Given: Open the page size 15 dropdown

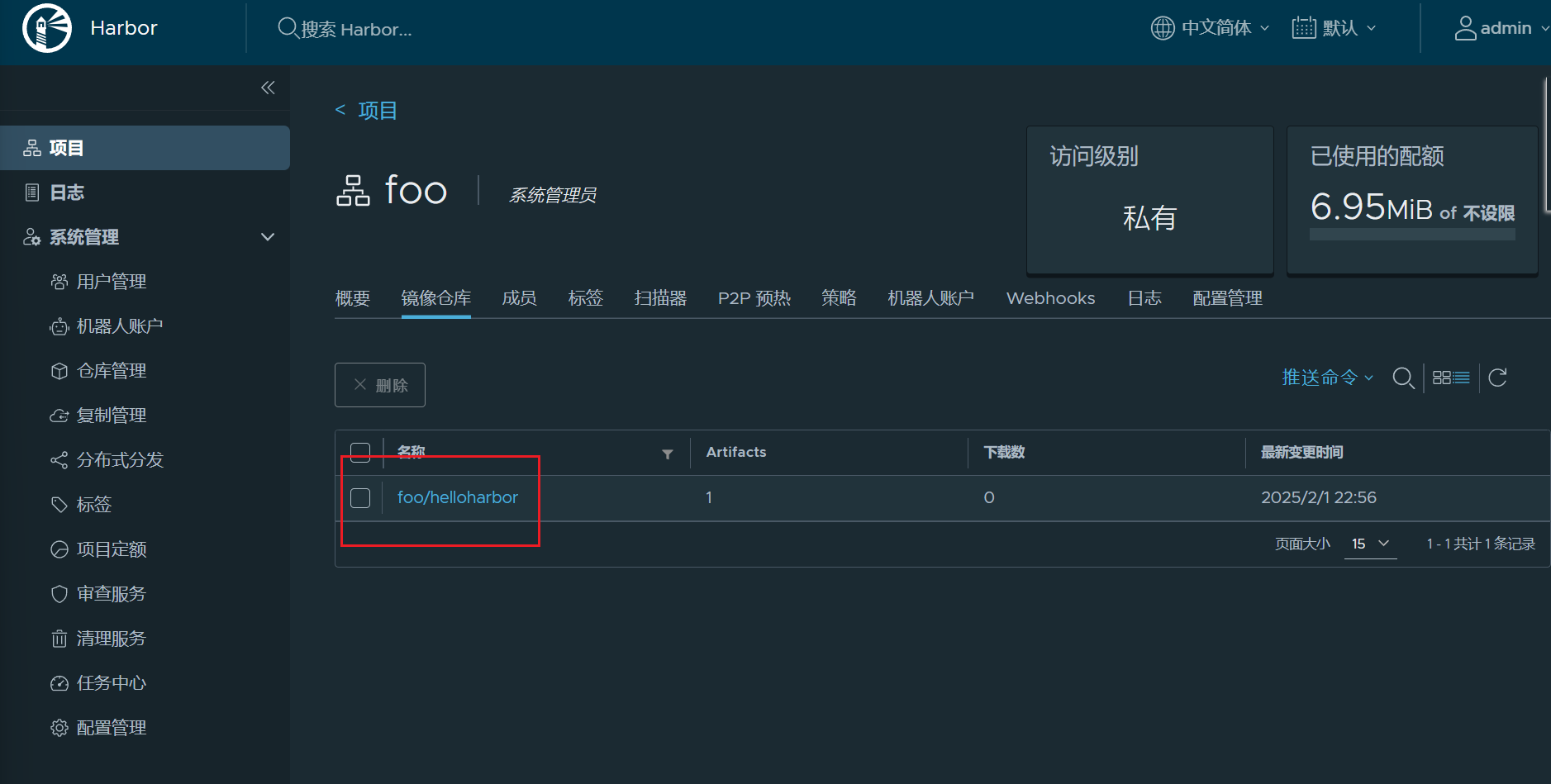Looking at the screenshot, I should pyautogui.click(x=1371, y=544).
